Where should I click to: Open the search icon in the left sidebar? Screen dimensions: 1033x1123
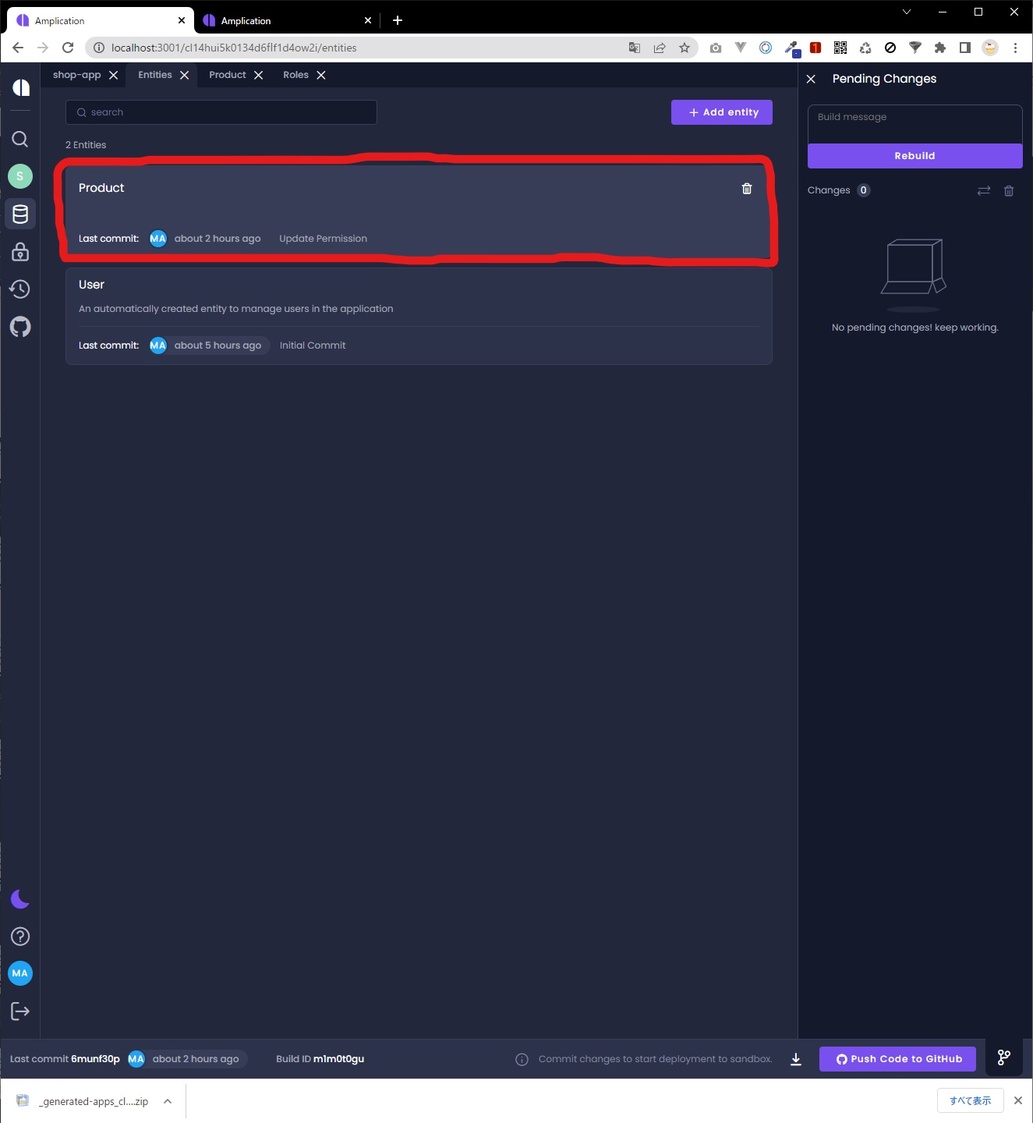tap(20, 139)
